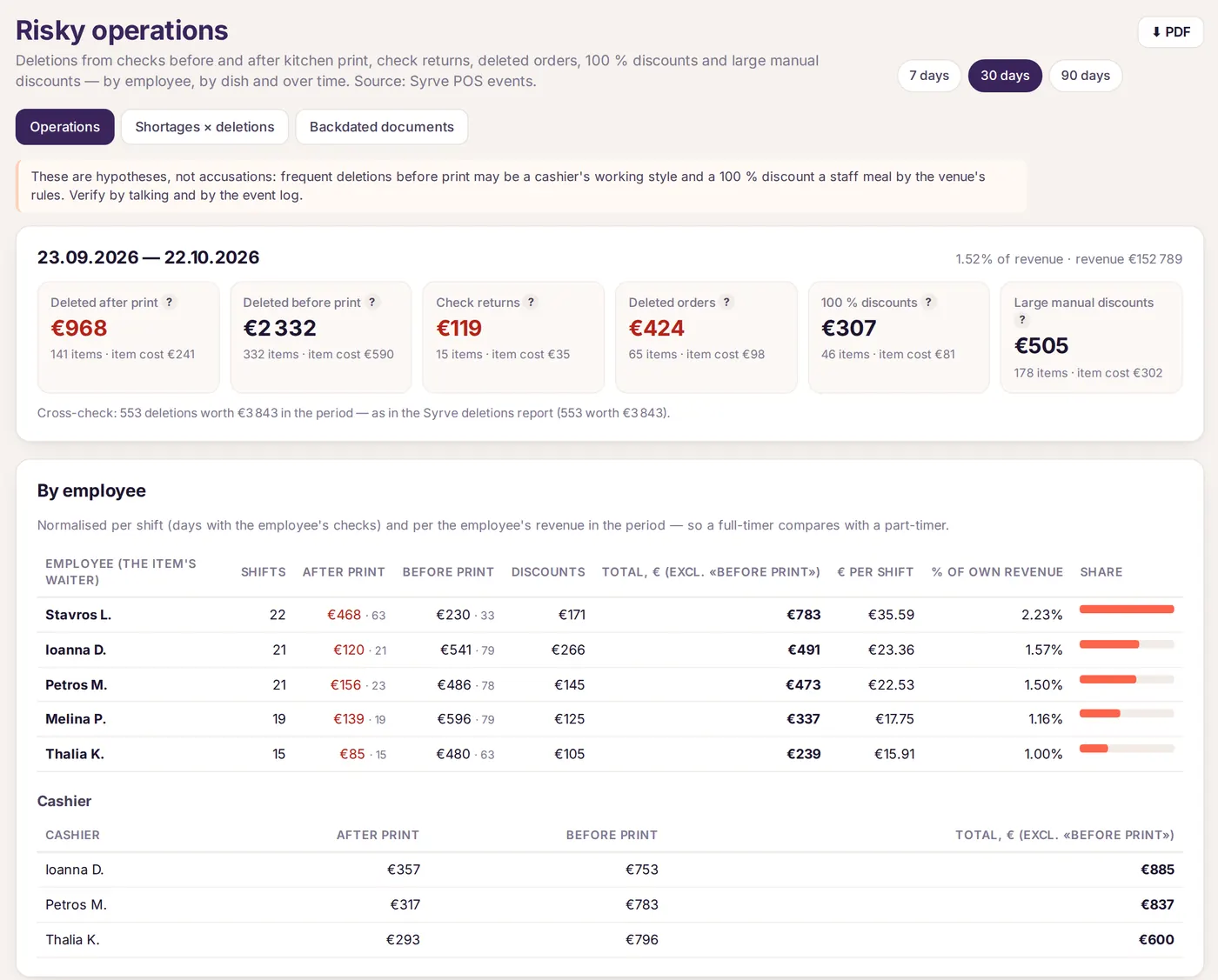This screenshot has width=1218, height=980.
Task: Select the 90 days period
Action: (x=1086, y=76)
